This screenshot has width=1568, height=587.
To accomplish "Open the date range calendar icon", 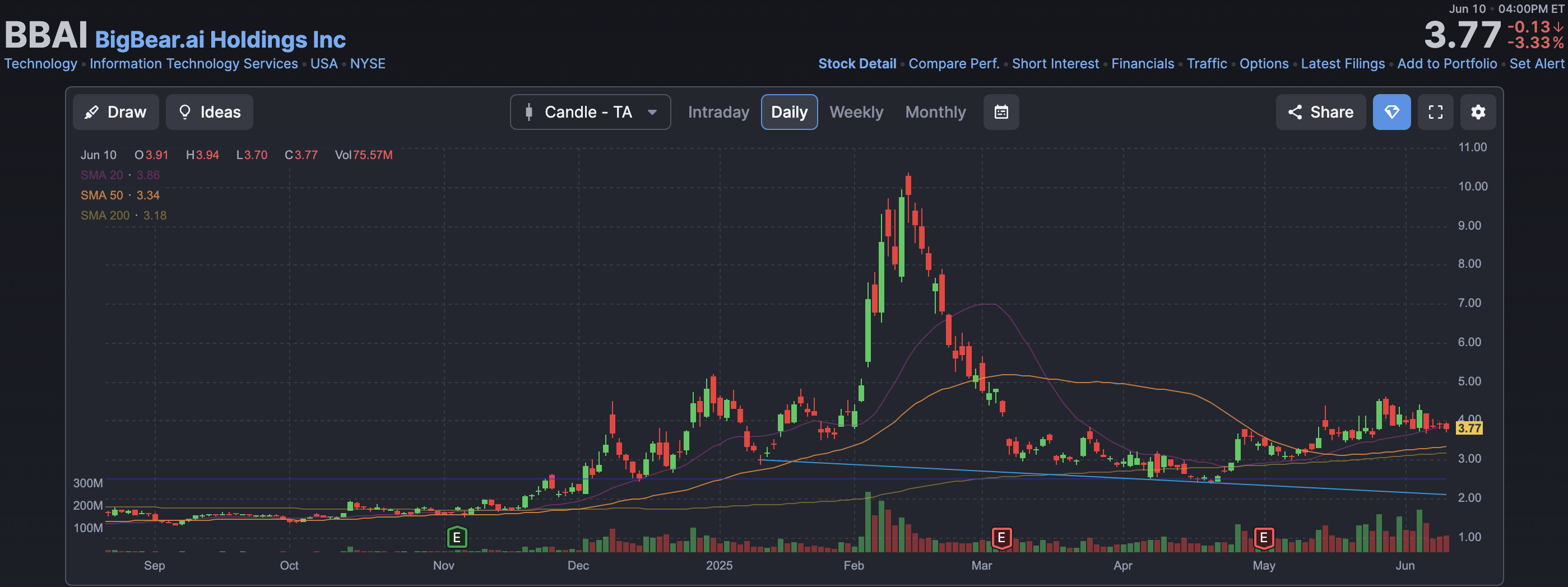I will 1001,112.
